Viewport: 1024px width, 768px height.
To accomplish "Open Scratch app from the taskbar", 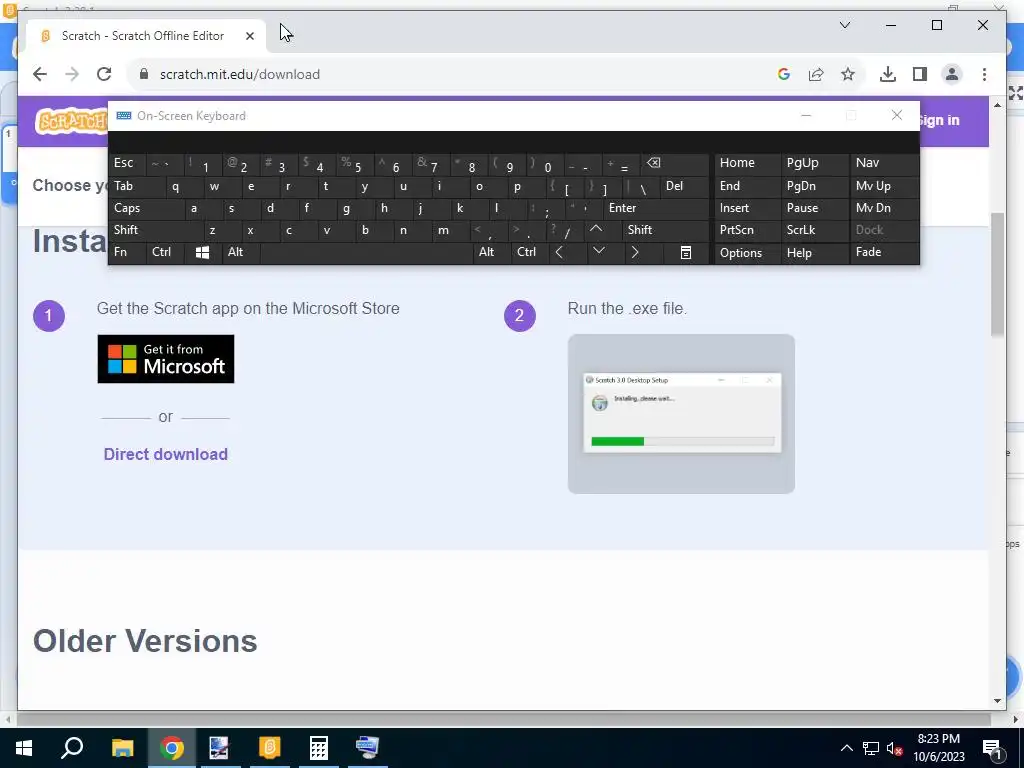I will point(269,748).
